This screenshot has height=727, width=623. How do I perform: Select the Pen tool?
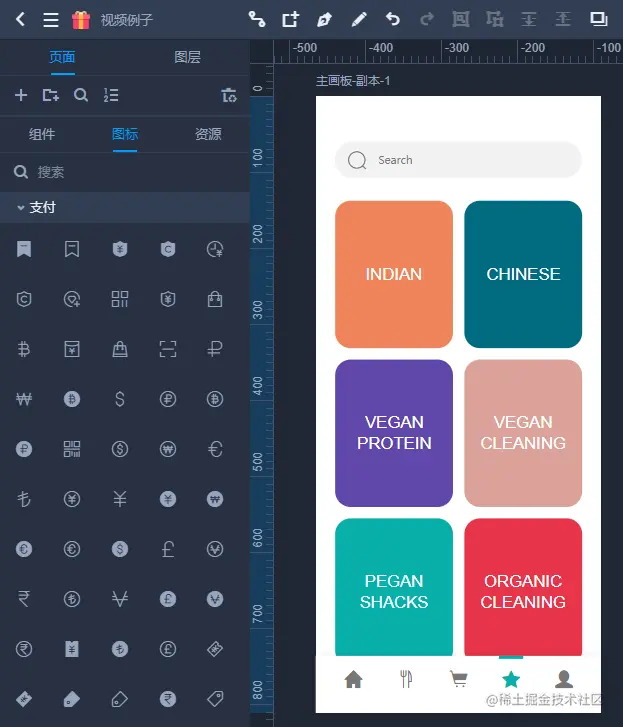324,19
